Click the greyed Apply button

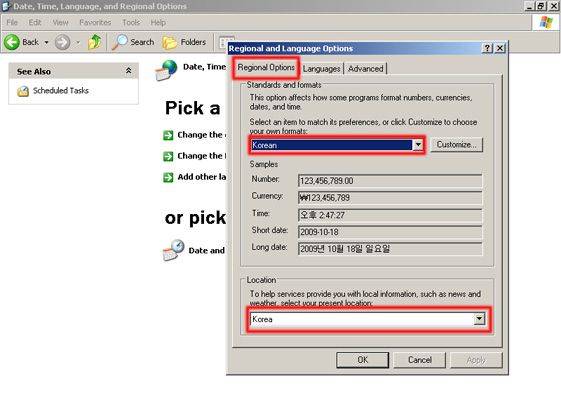[x=476, y=360]
